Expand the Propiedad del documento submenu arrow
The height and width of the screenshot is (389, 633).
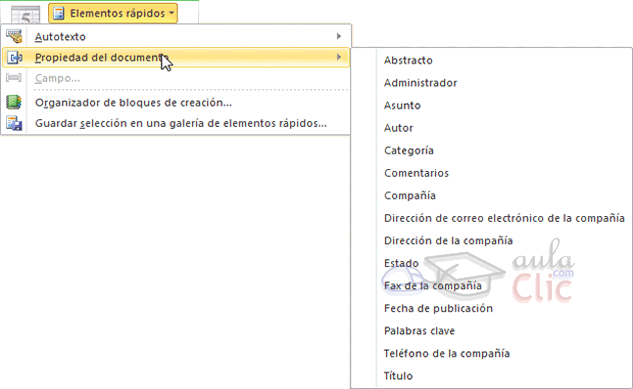[x=339, y=57]
